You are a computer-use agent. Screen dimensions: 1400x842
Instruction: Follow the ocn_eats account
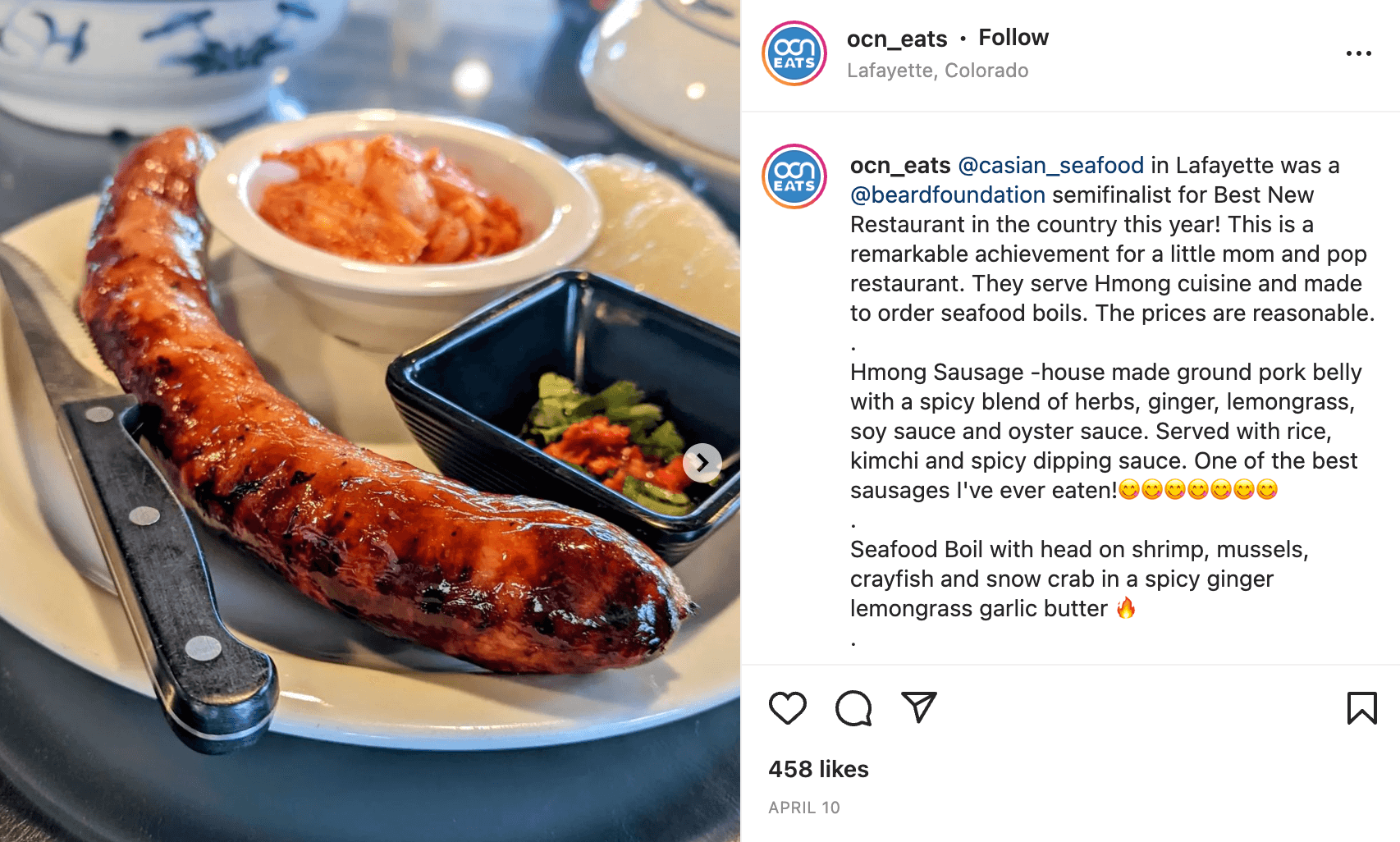click(1013, 38)
